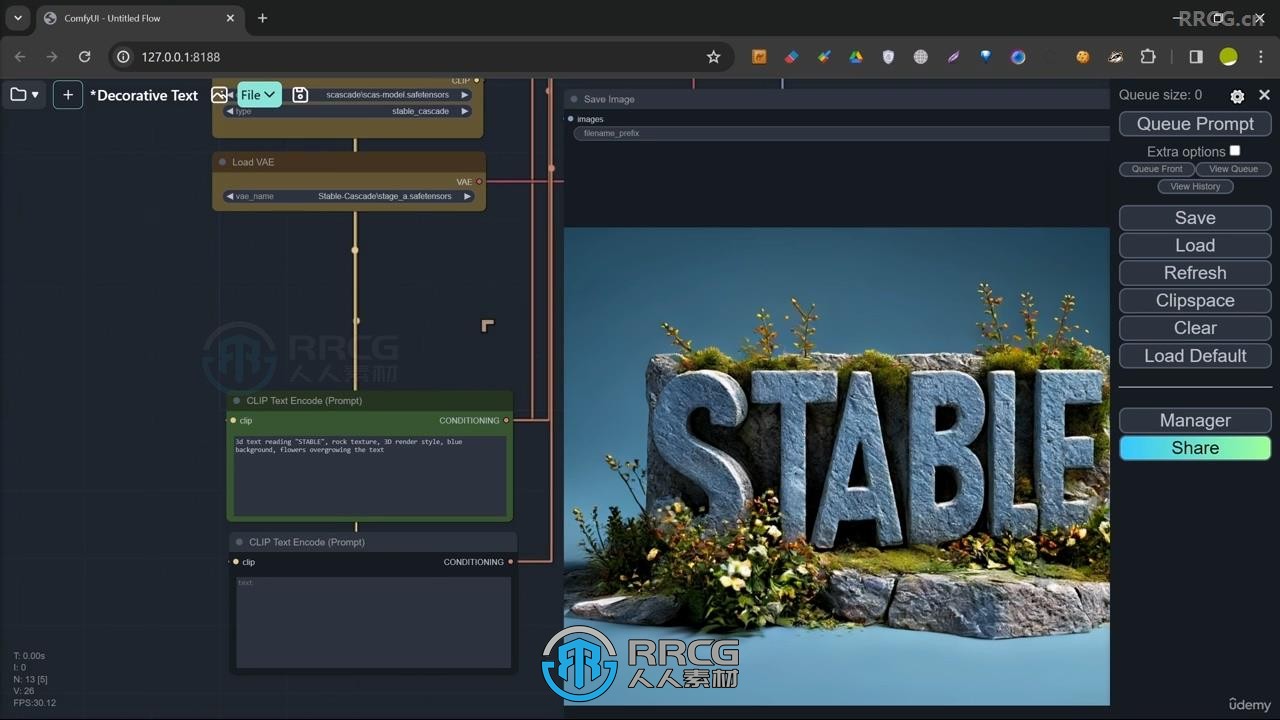Collapse the lower CLIP Text Encode node dot
Image resolution: width=1280 pixels, height=720 pixels.
pyautogui.click(x=239, y=542)
